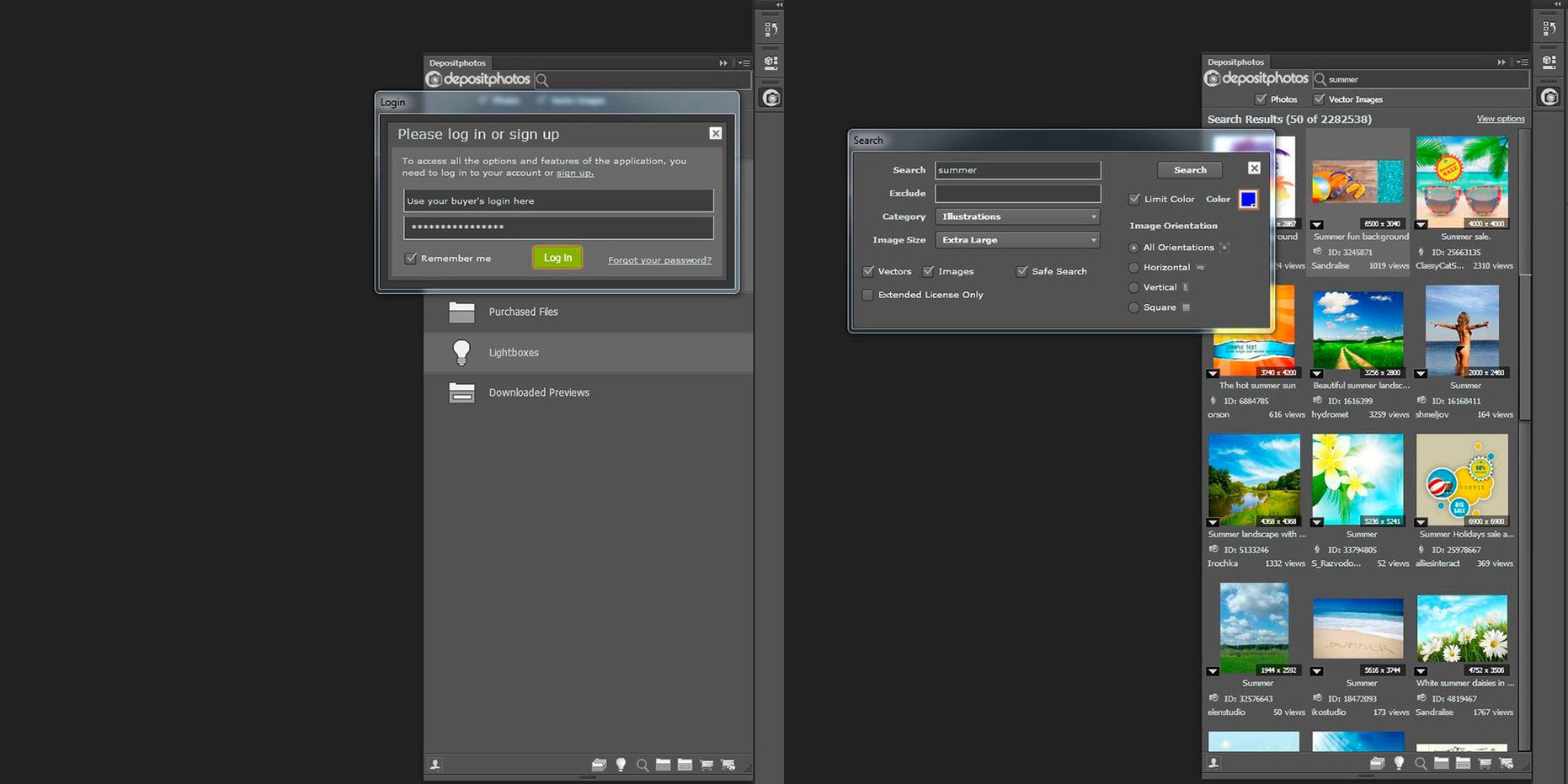Click the Depositphotos camera dock icon beside the search results

[x=1549, y=97]
